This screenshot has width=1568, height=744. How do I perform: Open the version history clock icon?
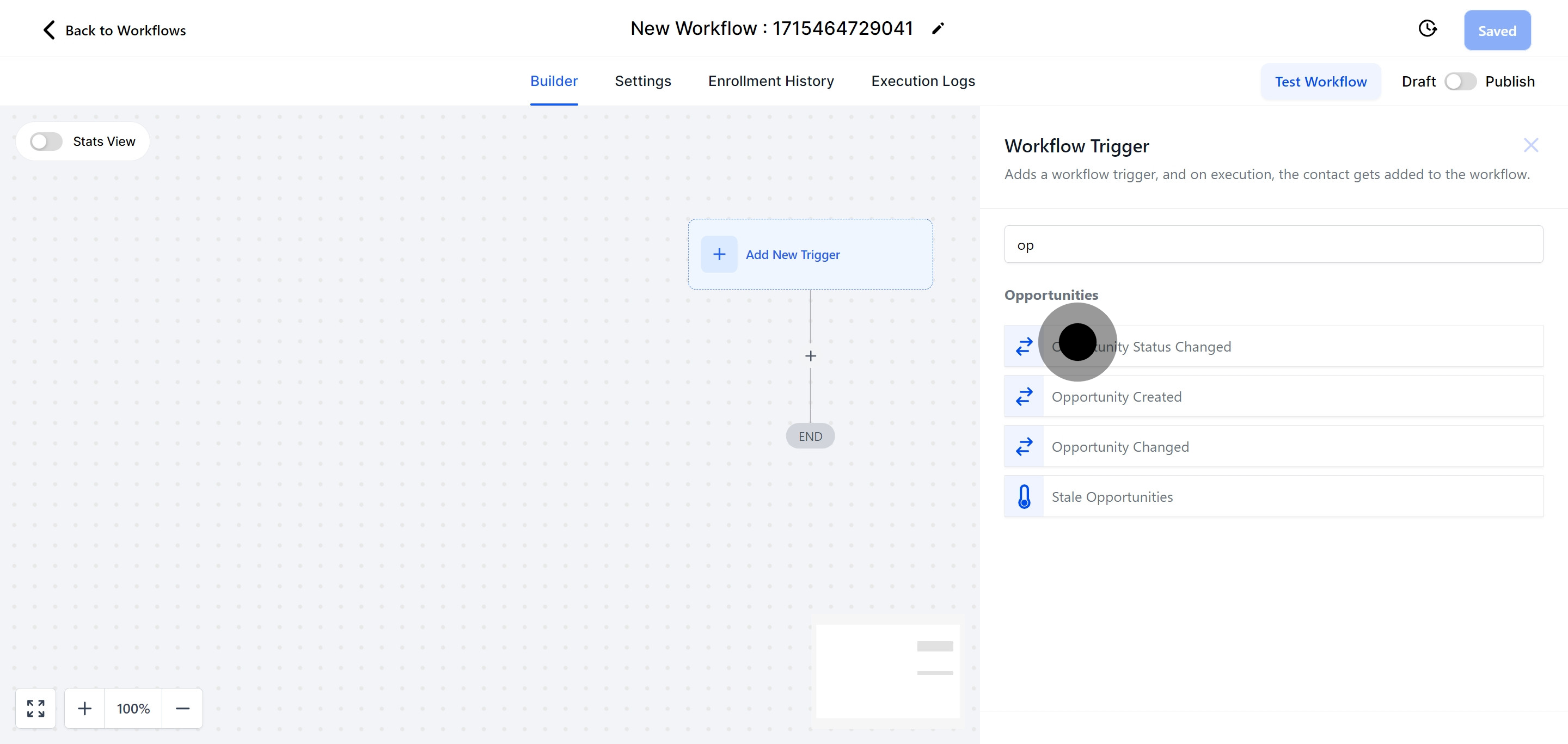pyautogui.click(x=1428, y=29)
